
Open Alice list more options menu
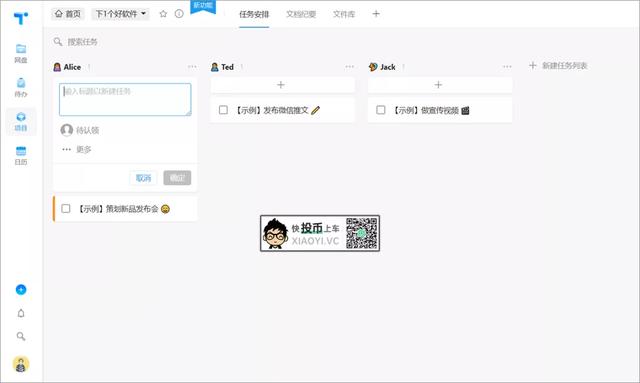(192, 67)
